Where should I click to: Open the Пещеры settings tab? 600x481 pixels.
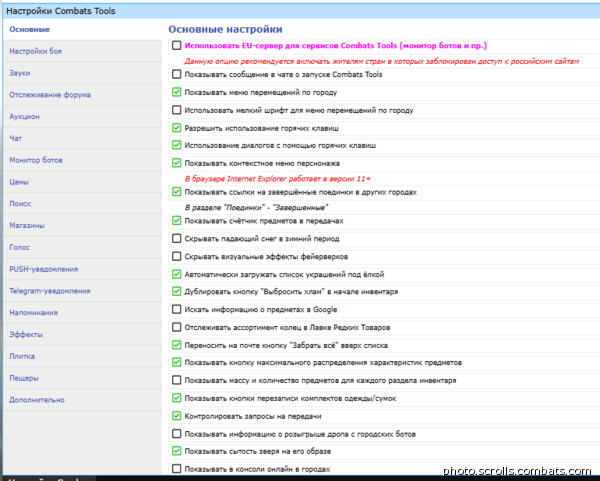tap(24, 378)
